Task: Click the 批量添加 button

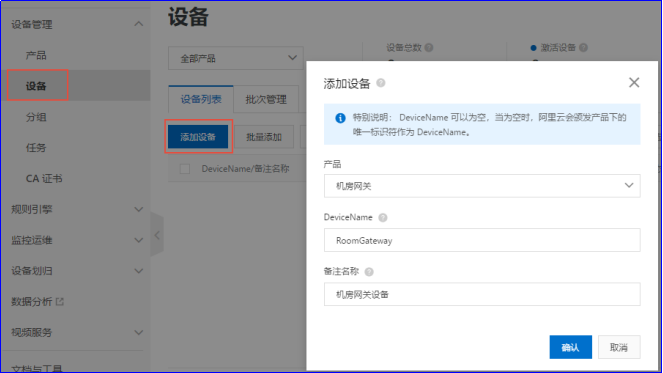Action: point(264,137)
